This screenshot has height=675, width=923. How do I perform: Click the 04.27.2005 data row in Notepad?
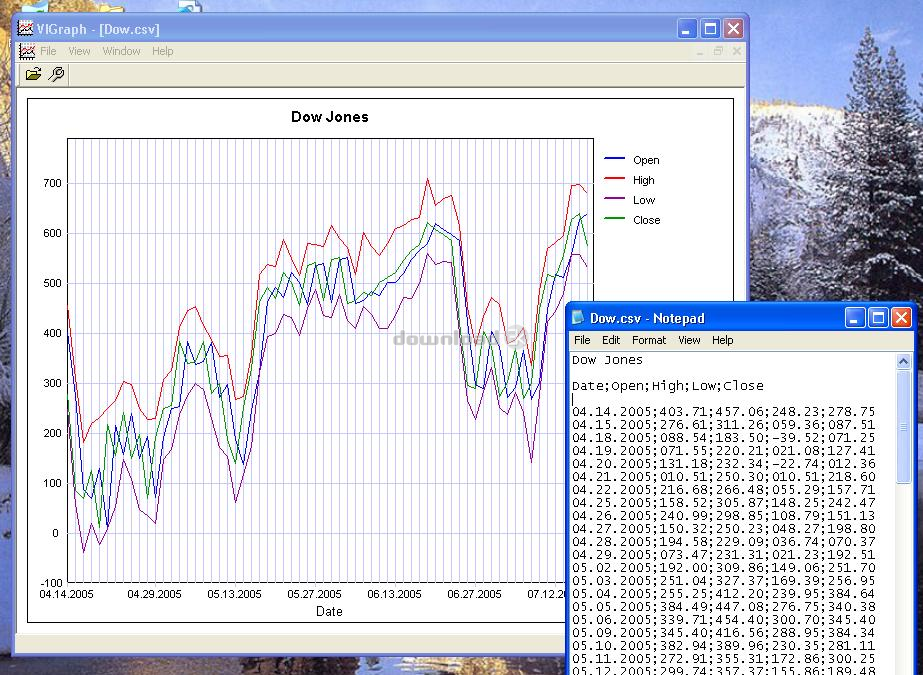(723, 528)
